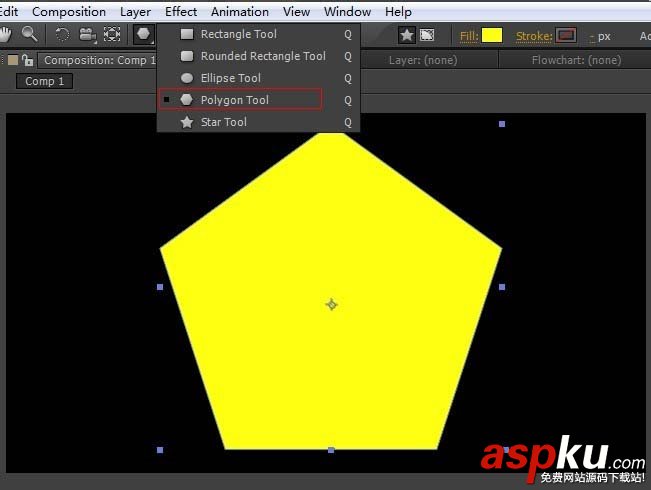651x490 pixels.
Task: Enable Tool Creates Shape star button
Action: tap(407, 35)
